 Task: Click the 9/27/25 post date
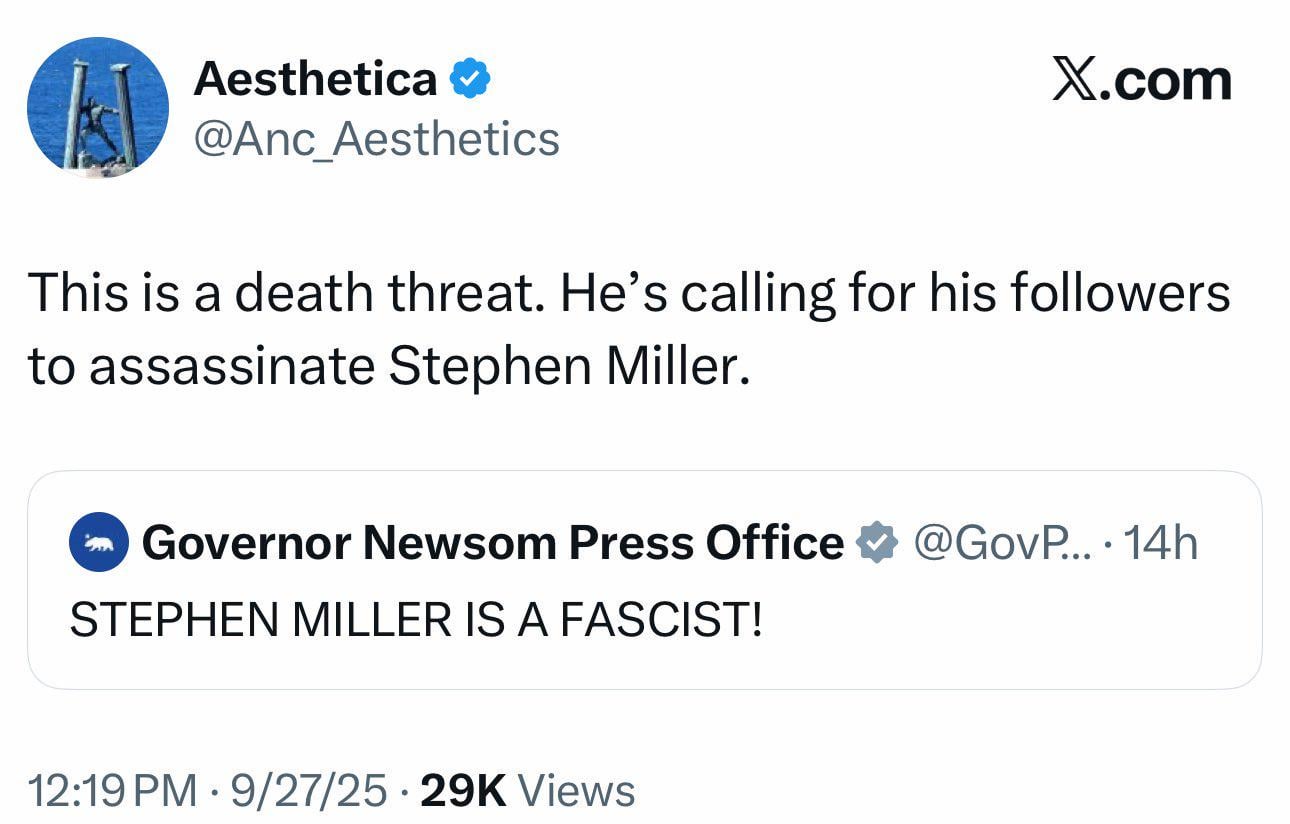pyautogui.click(x=306, y=790)
